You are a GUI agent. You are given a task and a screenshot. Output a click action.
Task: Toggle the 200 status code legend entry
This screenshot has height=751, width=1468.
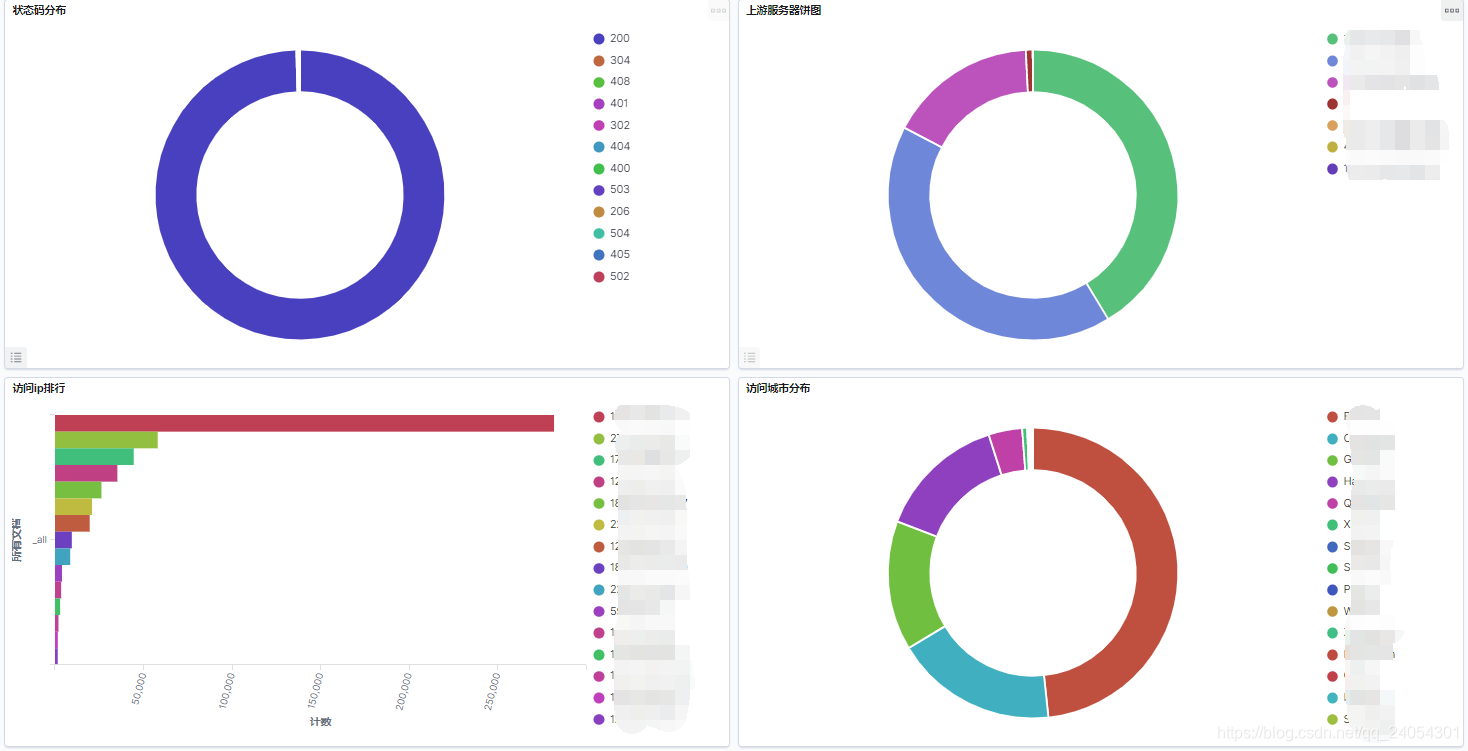coord(612,39)
